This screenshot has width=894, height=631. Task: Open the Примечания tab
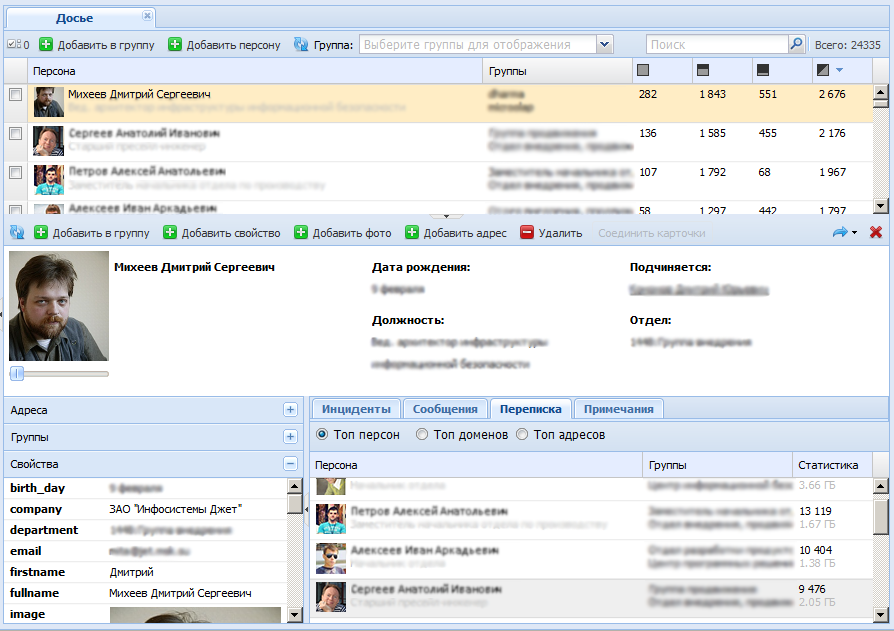click(x=619, y=409)
